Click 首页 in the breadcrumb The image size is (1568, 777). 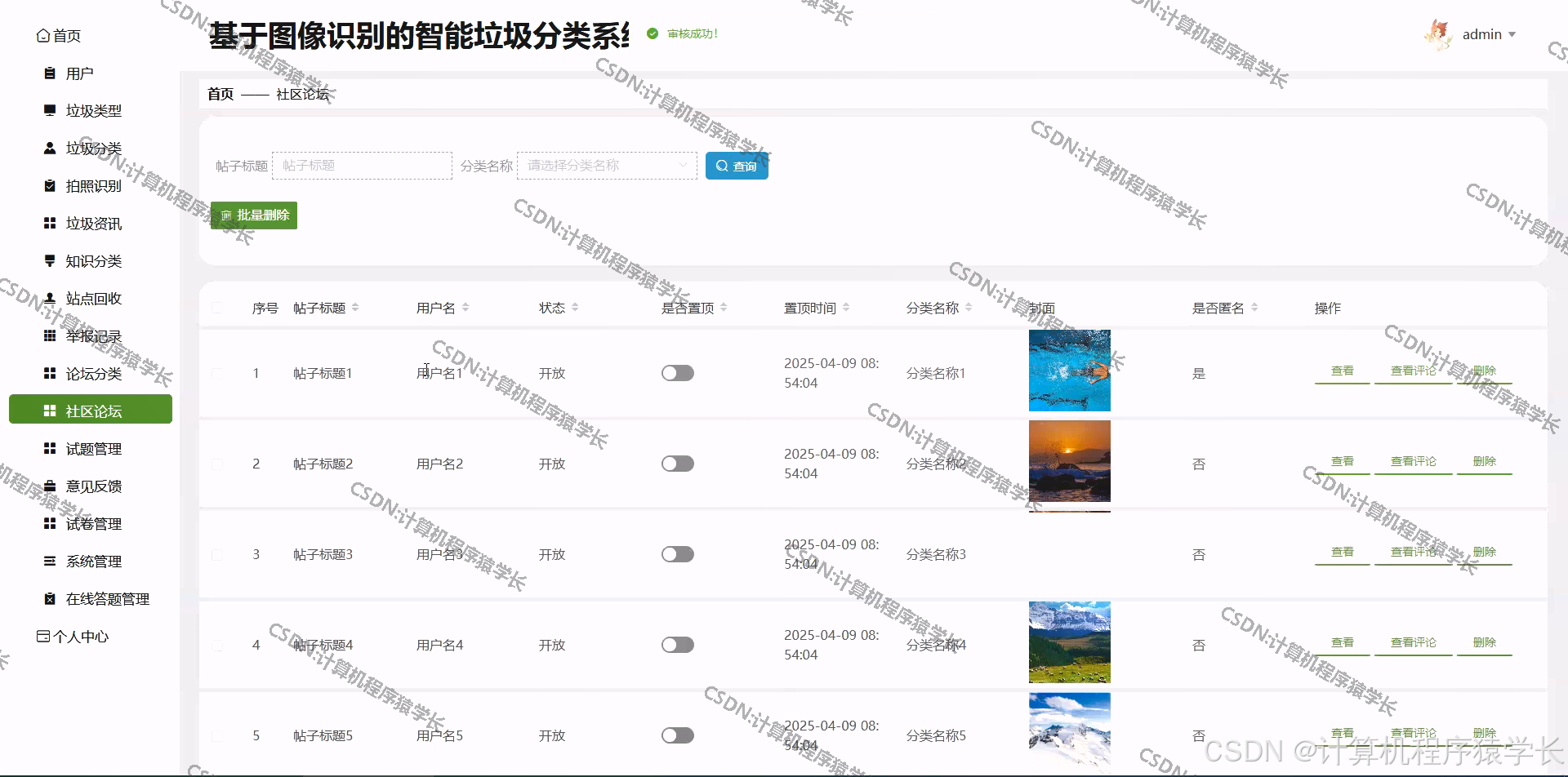pyautogui.click(x=220, y=94)
